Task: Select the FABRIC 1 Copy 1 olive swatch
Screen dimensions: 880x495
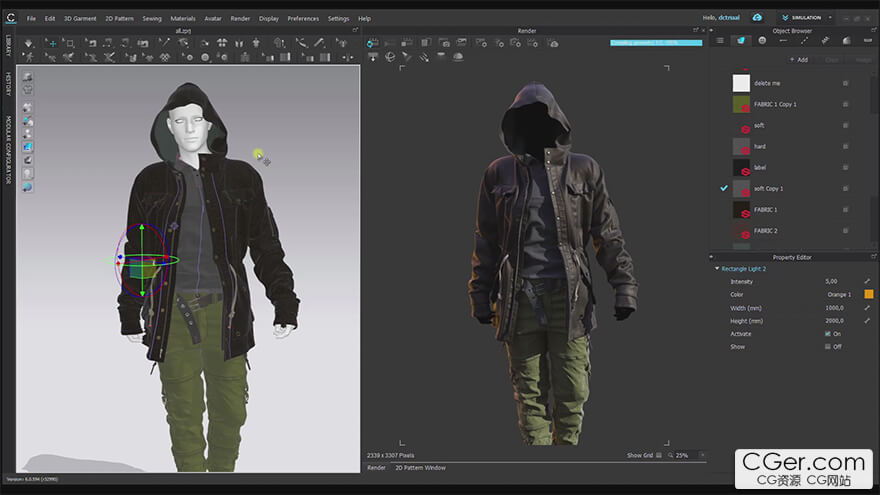Action: point(741,104)
